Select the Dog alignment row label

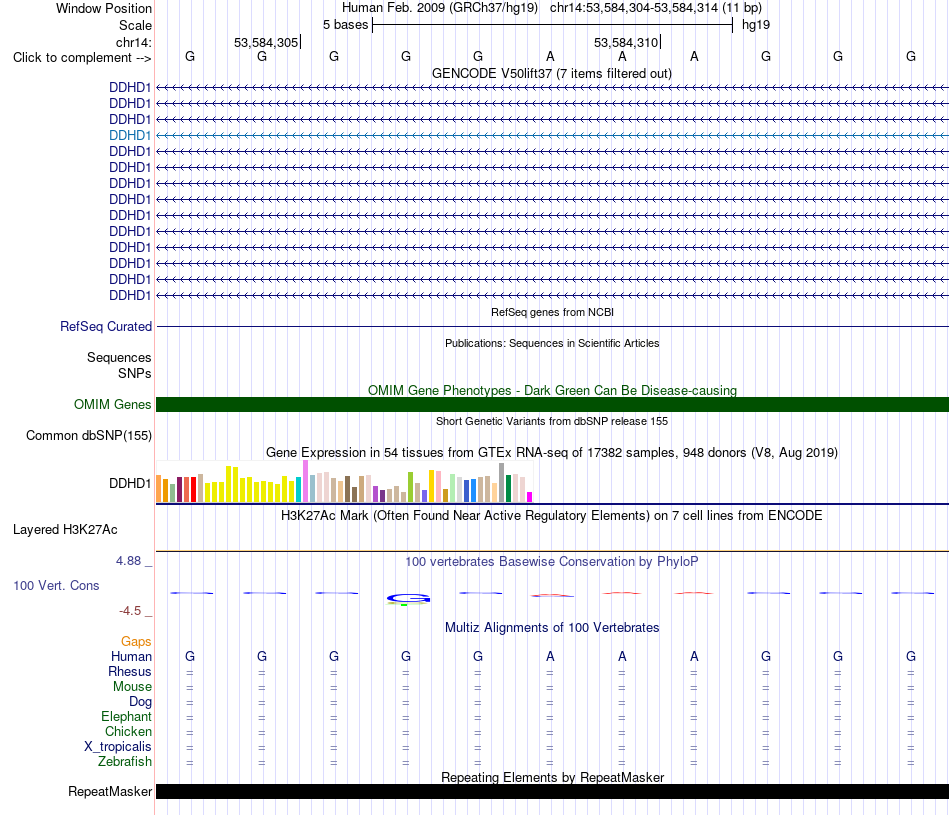(140, 702)
